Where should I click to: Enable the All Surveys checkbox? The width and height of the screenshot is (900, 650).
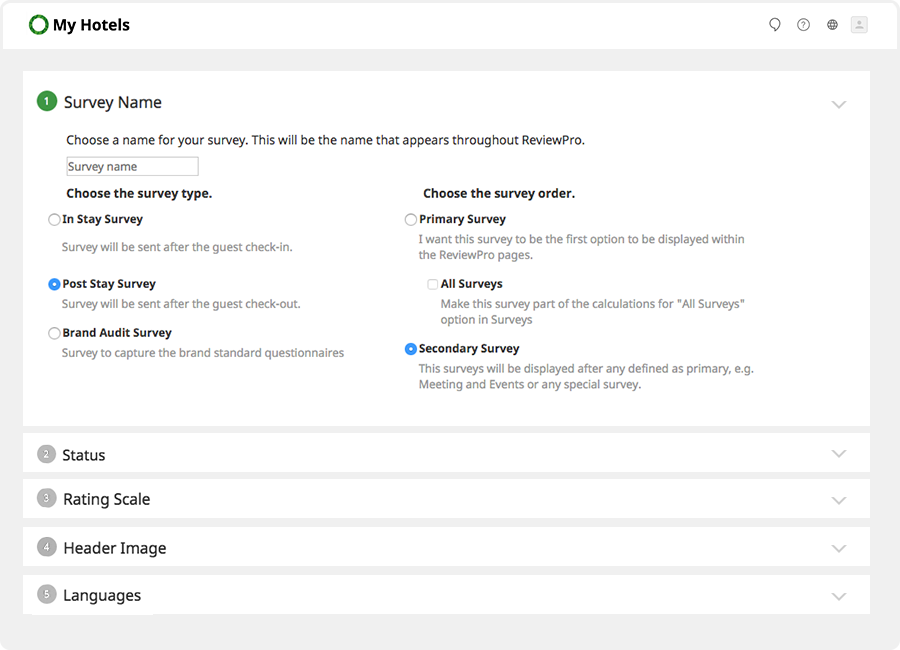[x=433, y=285]
